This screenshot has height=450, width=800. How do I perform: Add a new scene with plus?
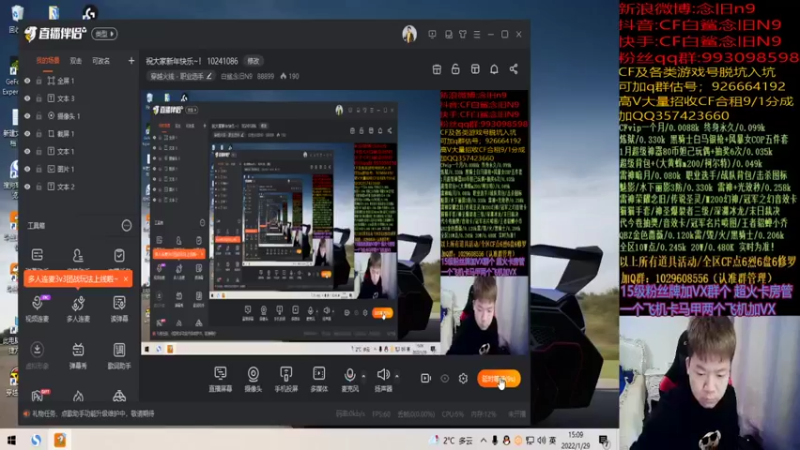coord(131,61)
